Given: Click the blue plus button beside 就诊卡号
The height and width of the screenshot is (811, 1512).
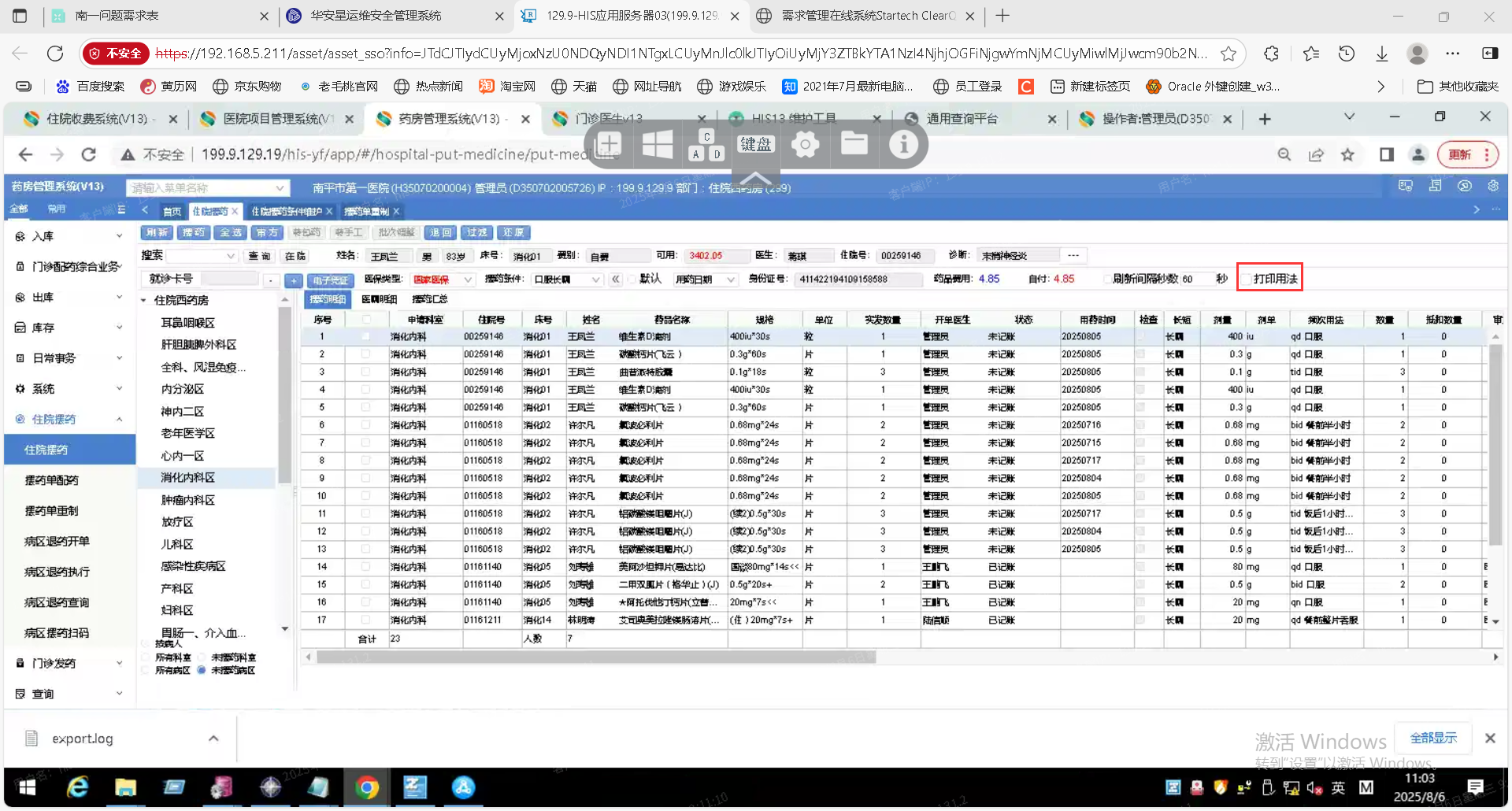Looking at the screenshot, I should [x=294, y=280].
